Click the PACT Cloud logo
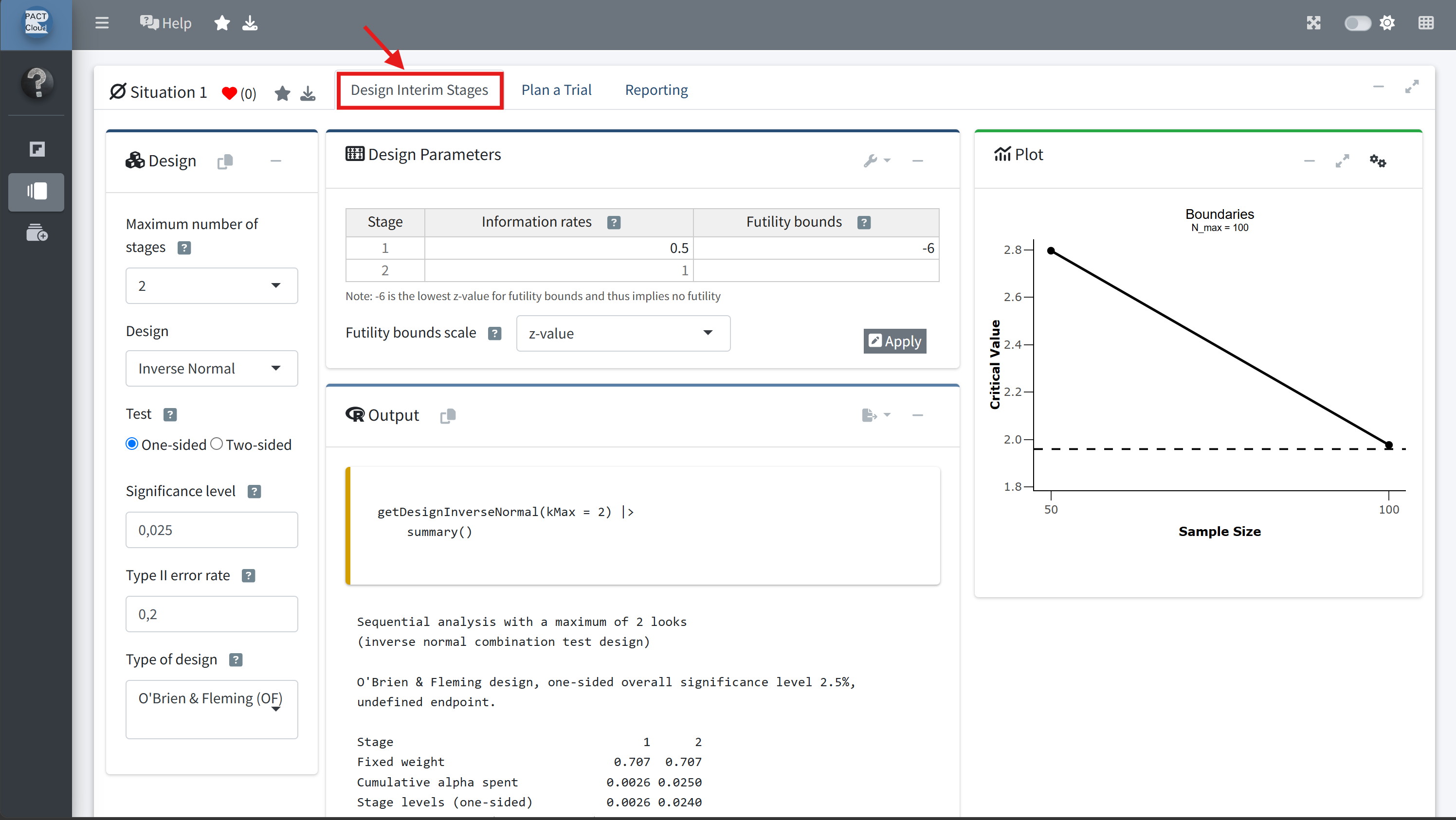Viewport: 1456px width, 820px height. point(36,22)
